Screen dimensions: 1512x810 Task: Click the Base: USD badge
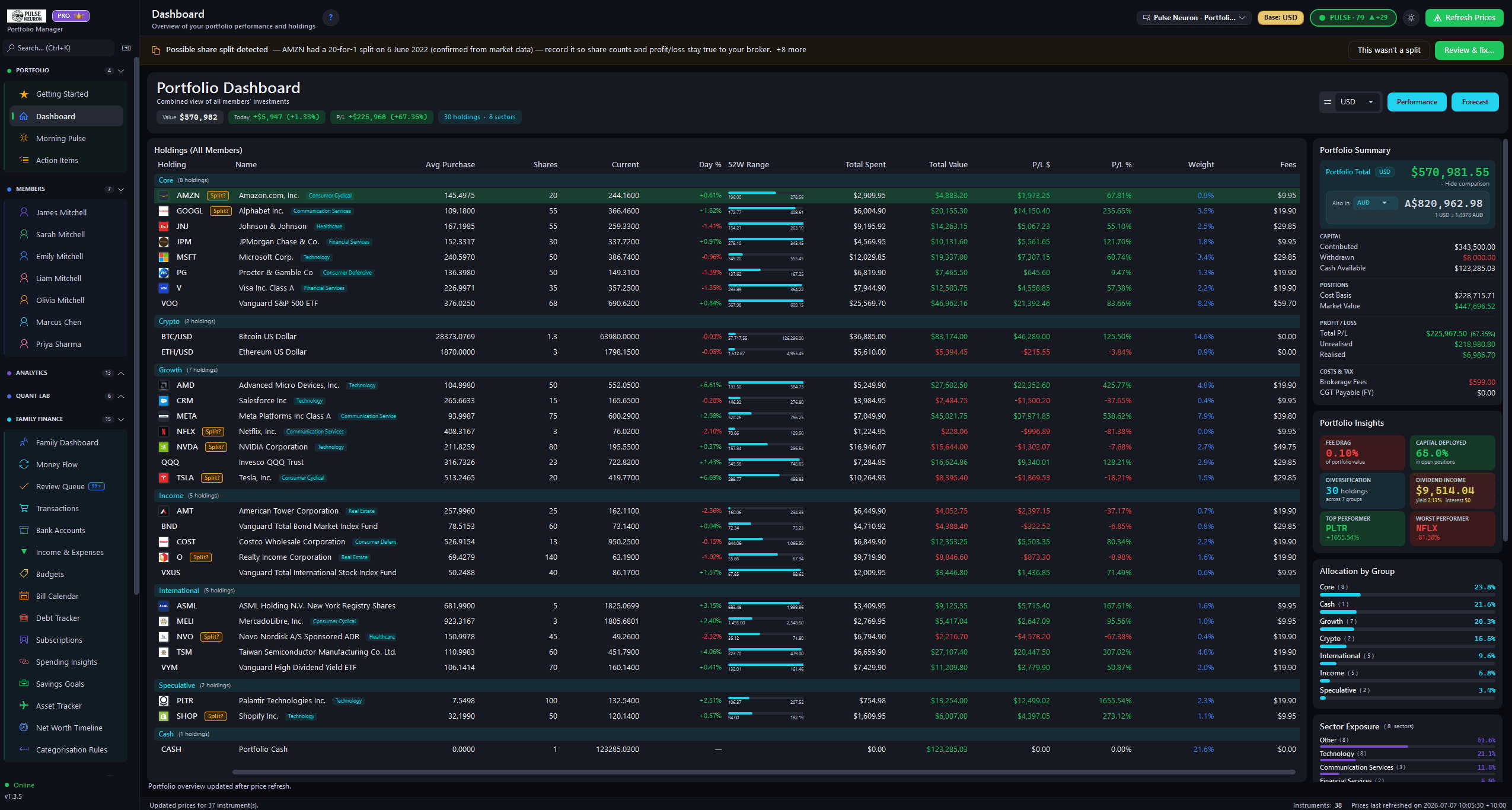tap(1280, 18)
